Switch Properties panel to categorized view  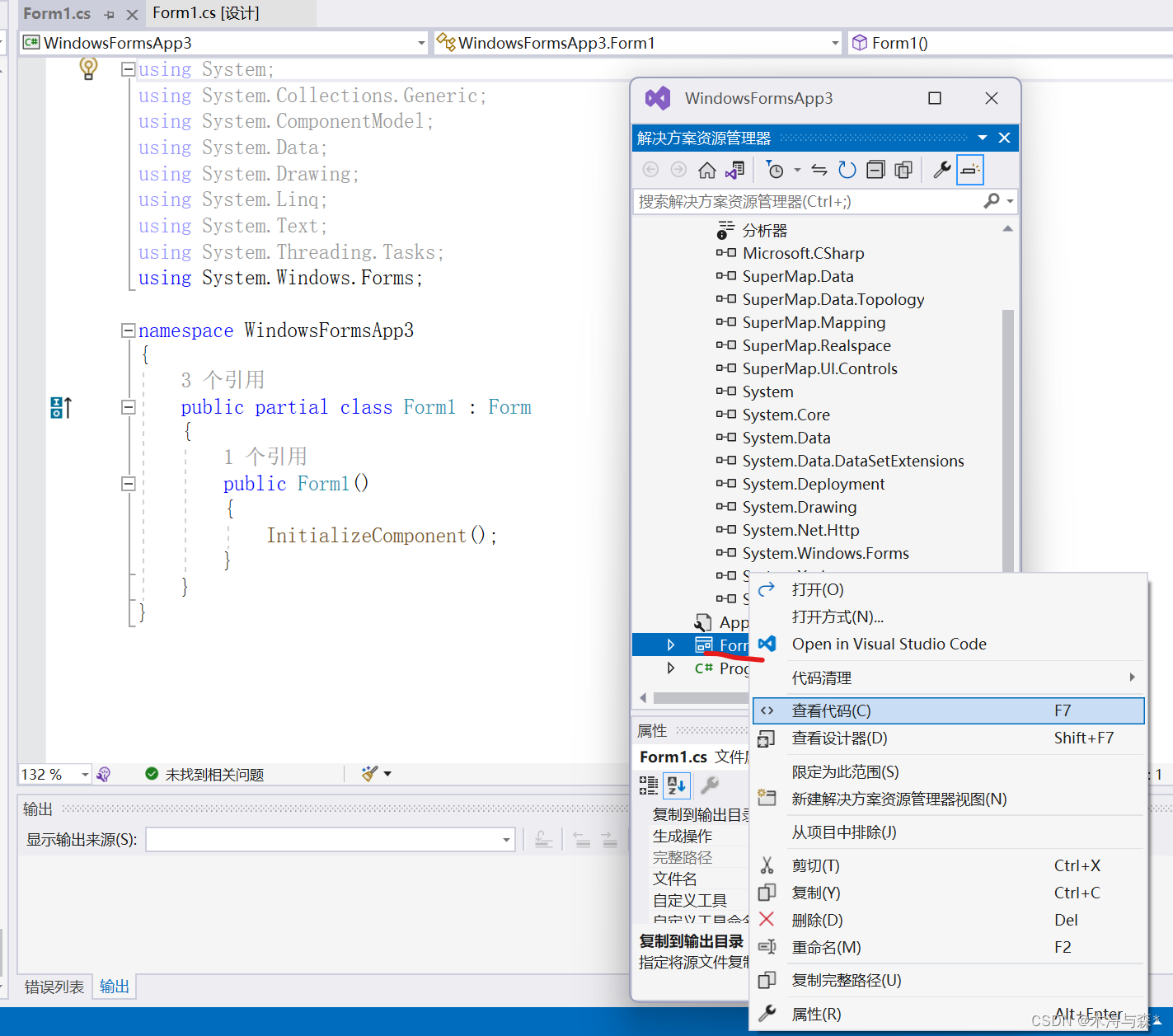(x=648, y=785)
